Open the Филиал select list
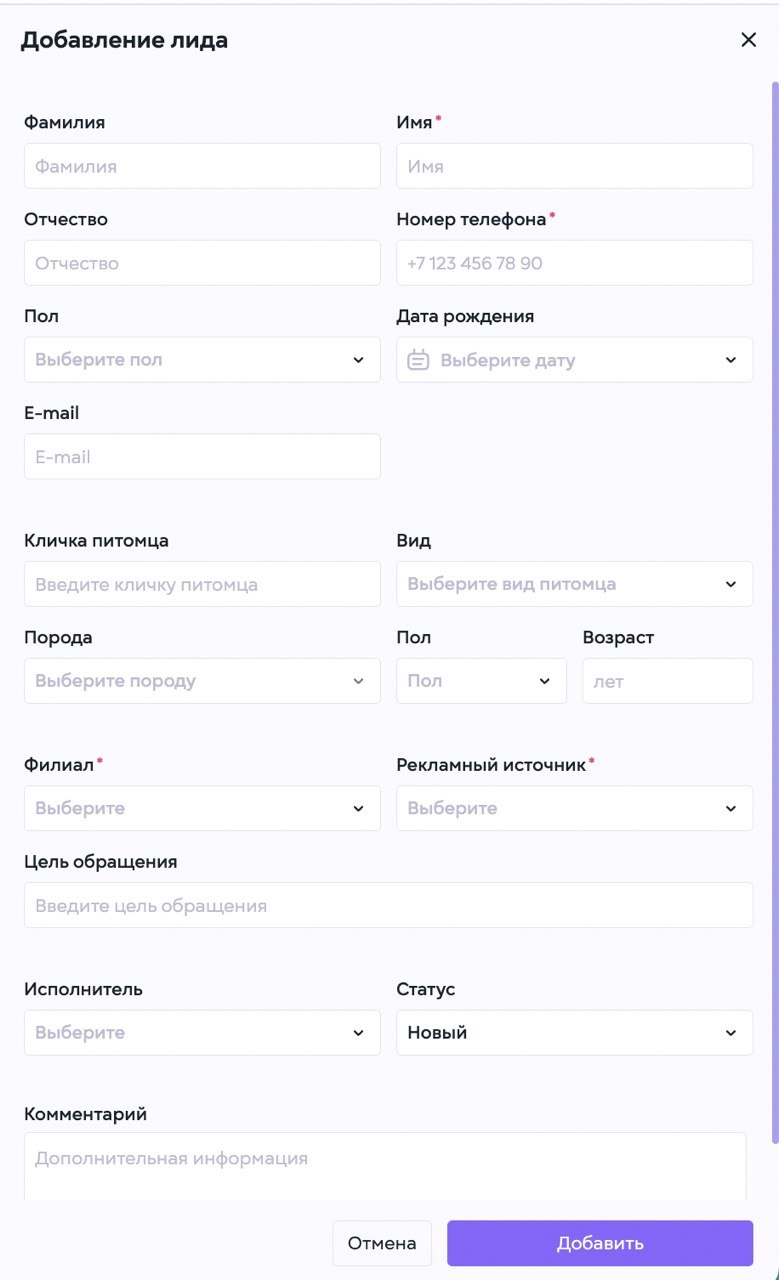779x1280 pixels. point(202,808)
